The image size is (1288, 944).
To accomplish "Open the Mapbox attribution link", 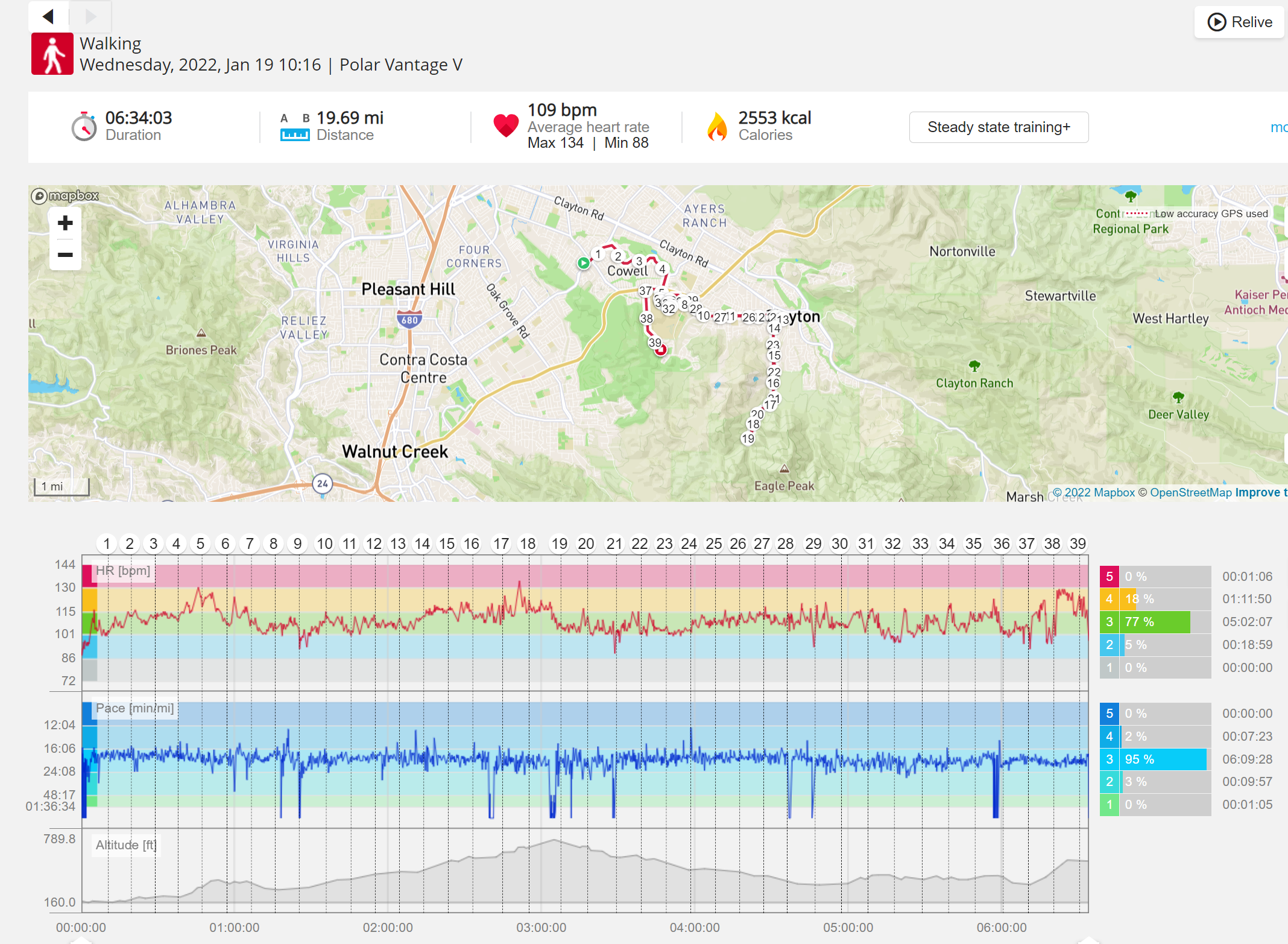I will 1094,492.
